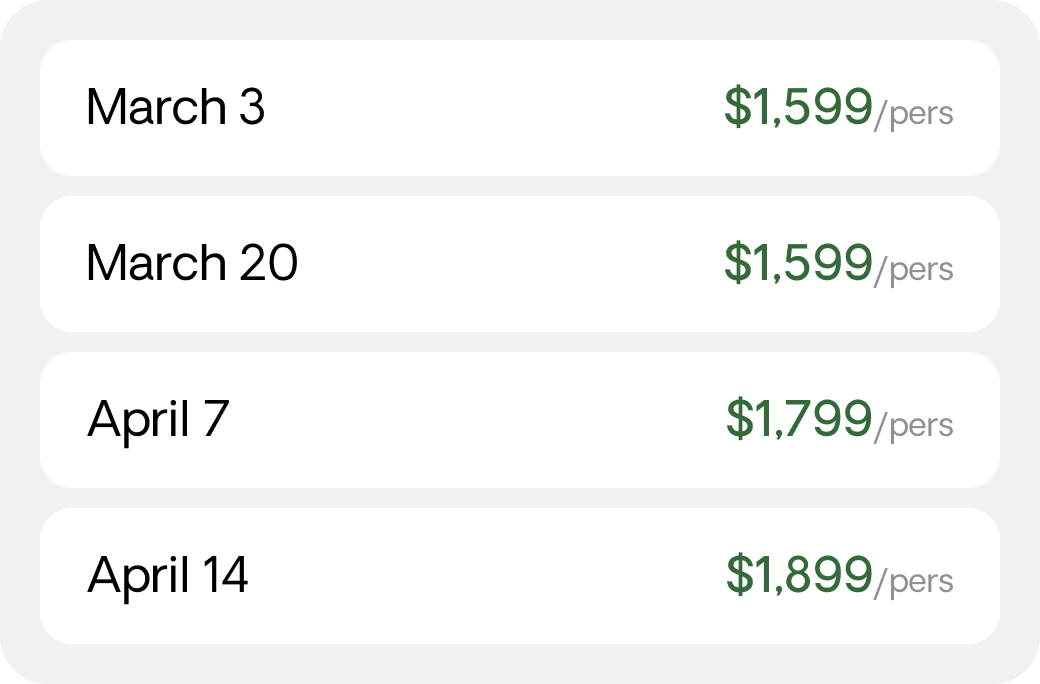This screenshot has width=1040, height=684.
Task: Click the $1,599 price for March 20
Action: [x=799, y=262]
